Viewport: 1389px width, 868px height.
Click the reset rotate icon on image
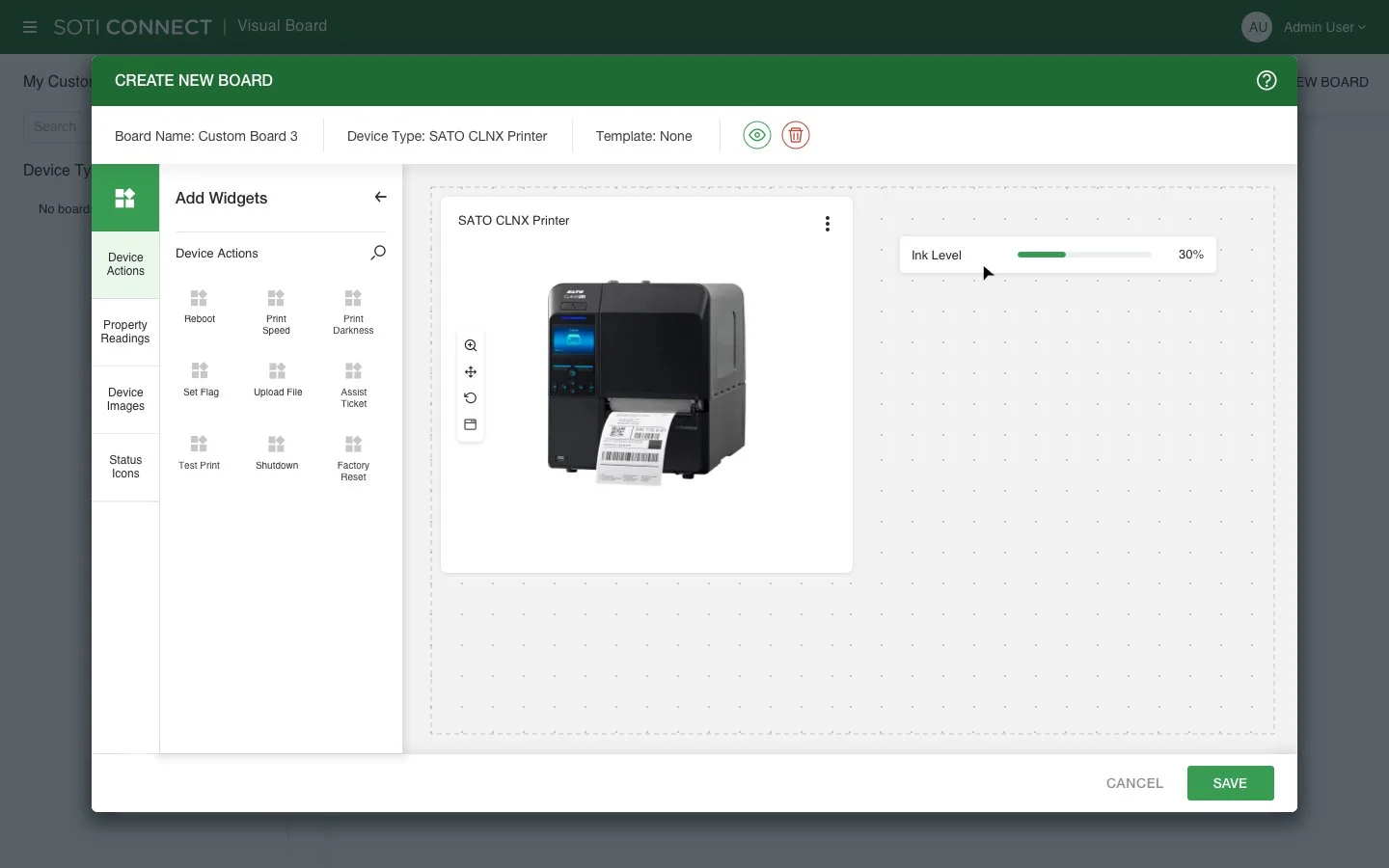[x=471, y=397]
